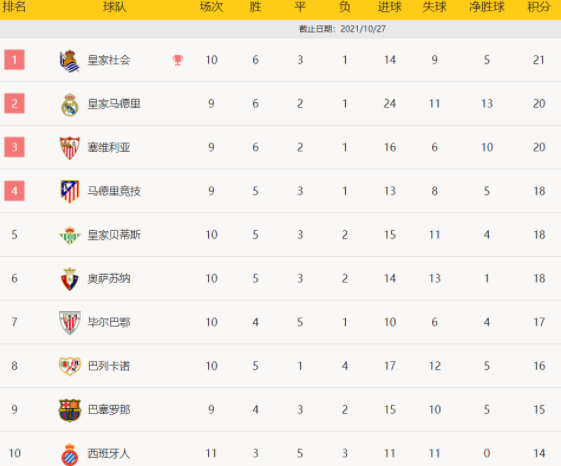Click the Real Sociedad club crest
561x466 pixels.
[x=69, y=61]
